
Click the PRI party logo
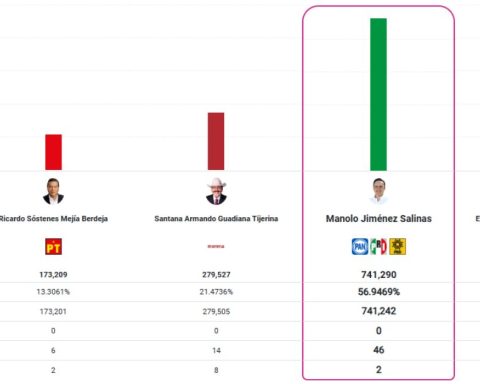tap(379, 247)
